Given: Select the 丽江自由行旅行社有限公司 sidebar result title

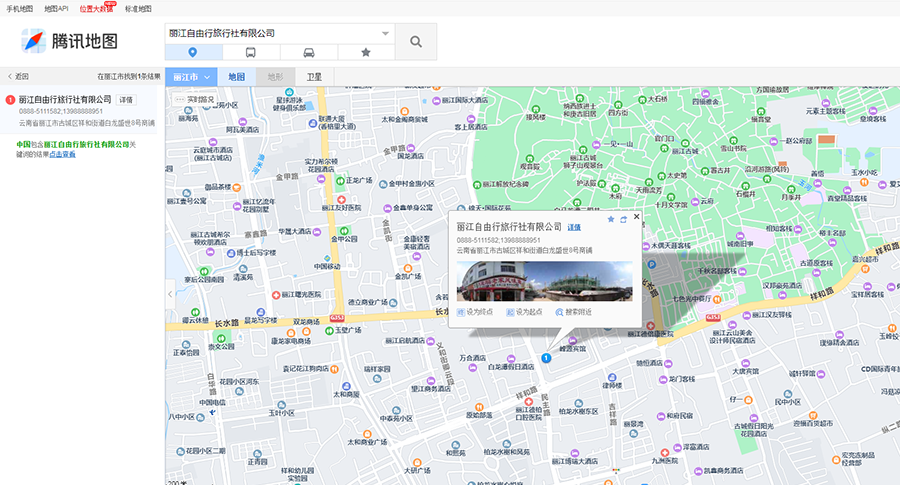Looking at the screenshot, I should tap(65, 99).
